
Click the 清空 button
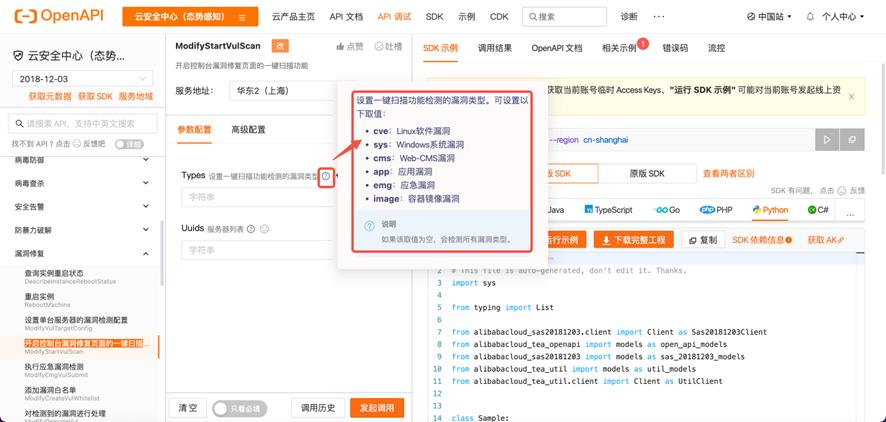(x=188, y=408)
